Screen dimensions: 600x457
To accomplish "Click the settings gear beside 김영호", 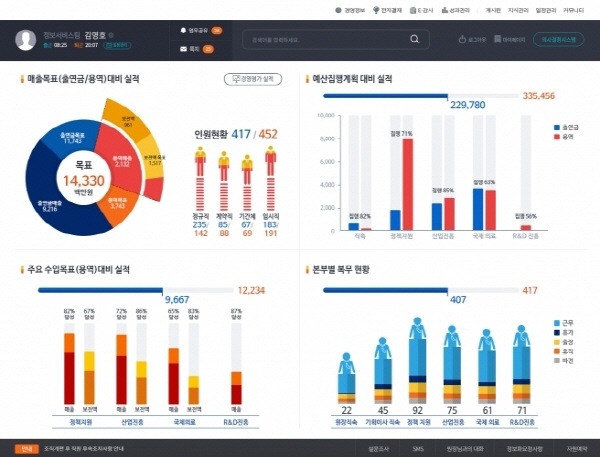I will [x=111, y=36].
